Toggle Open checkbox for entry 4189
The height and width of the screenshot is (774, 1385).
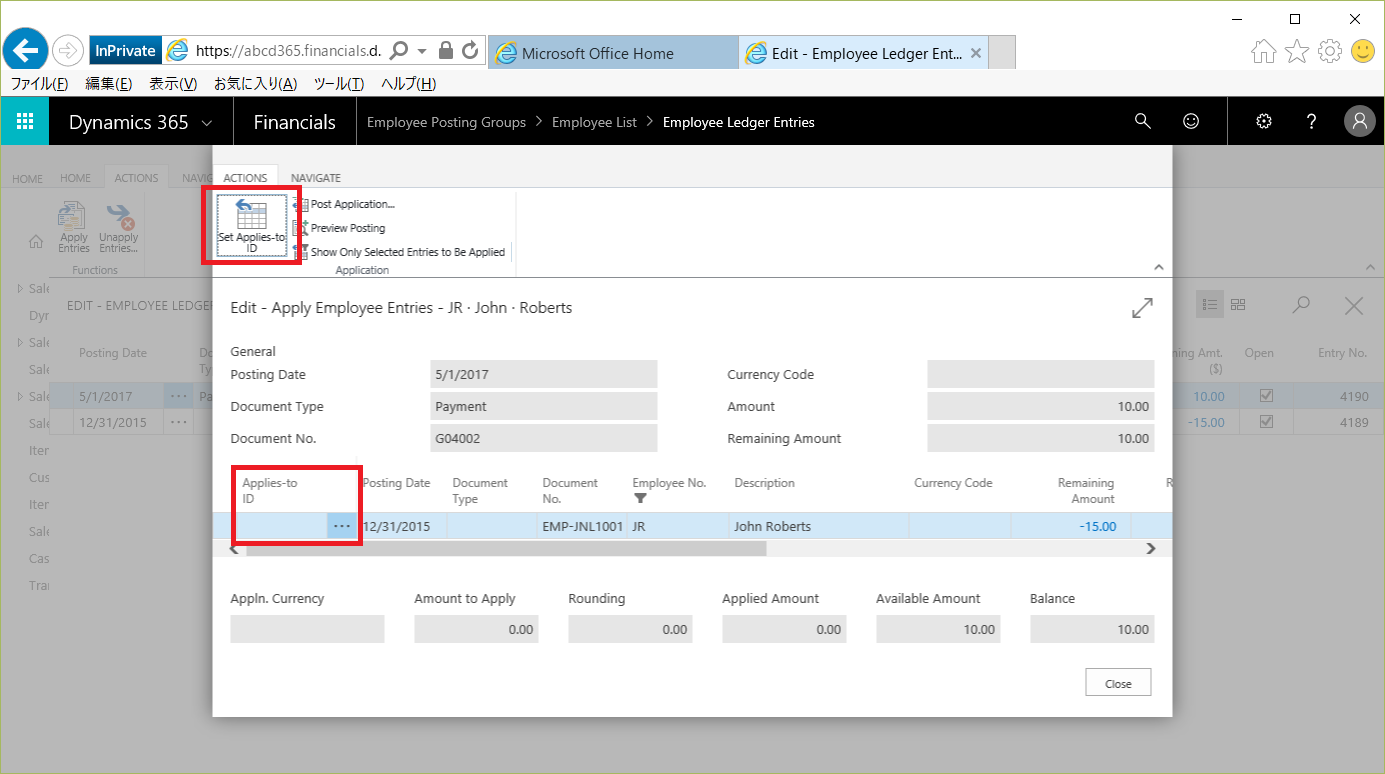[1266, 422]
